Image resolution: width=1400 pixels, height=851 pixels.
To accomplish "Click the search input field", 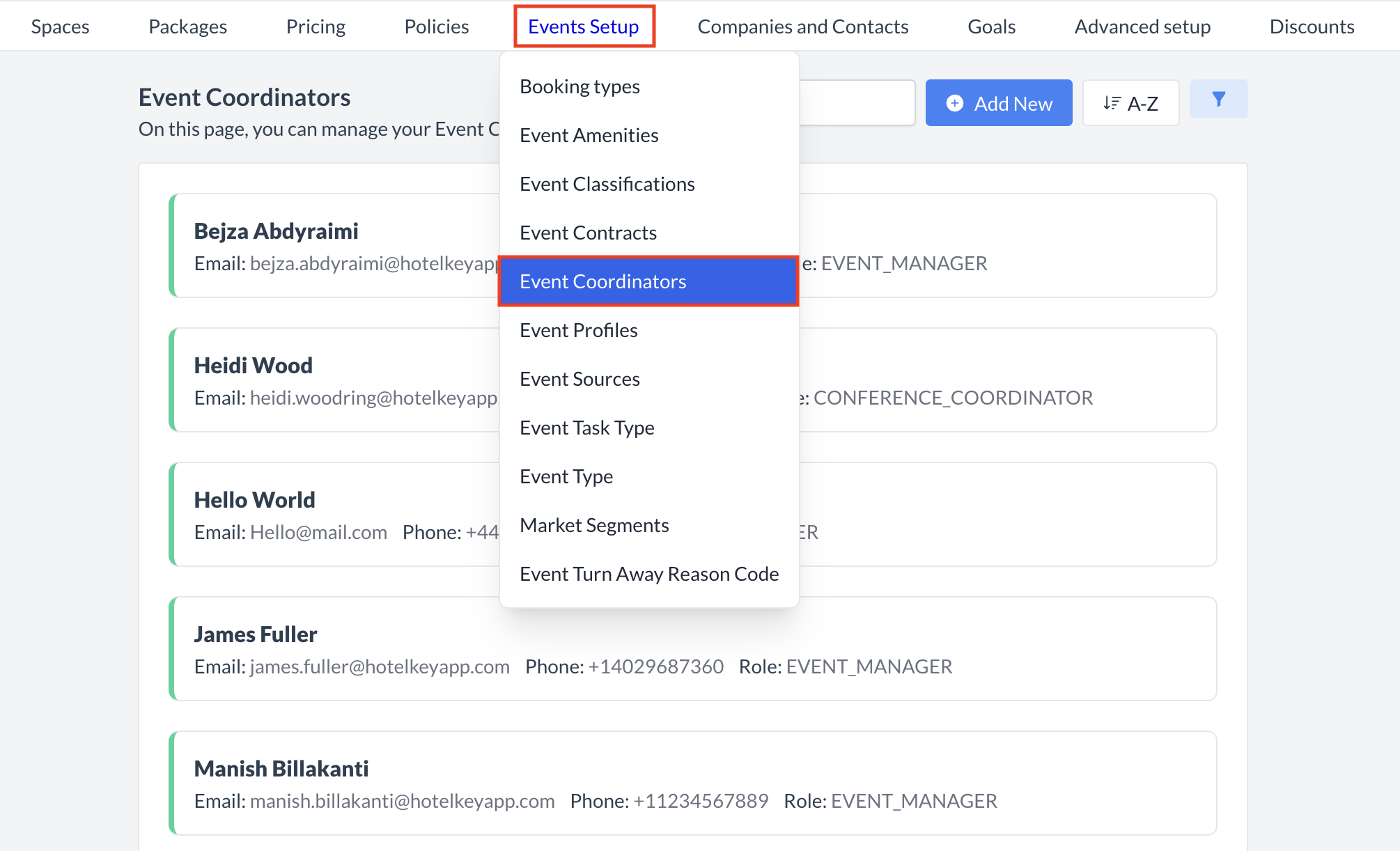I will coord(857,103).
